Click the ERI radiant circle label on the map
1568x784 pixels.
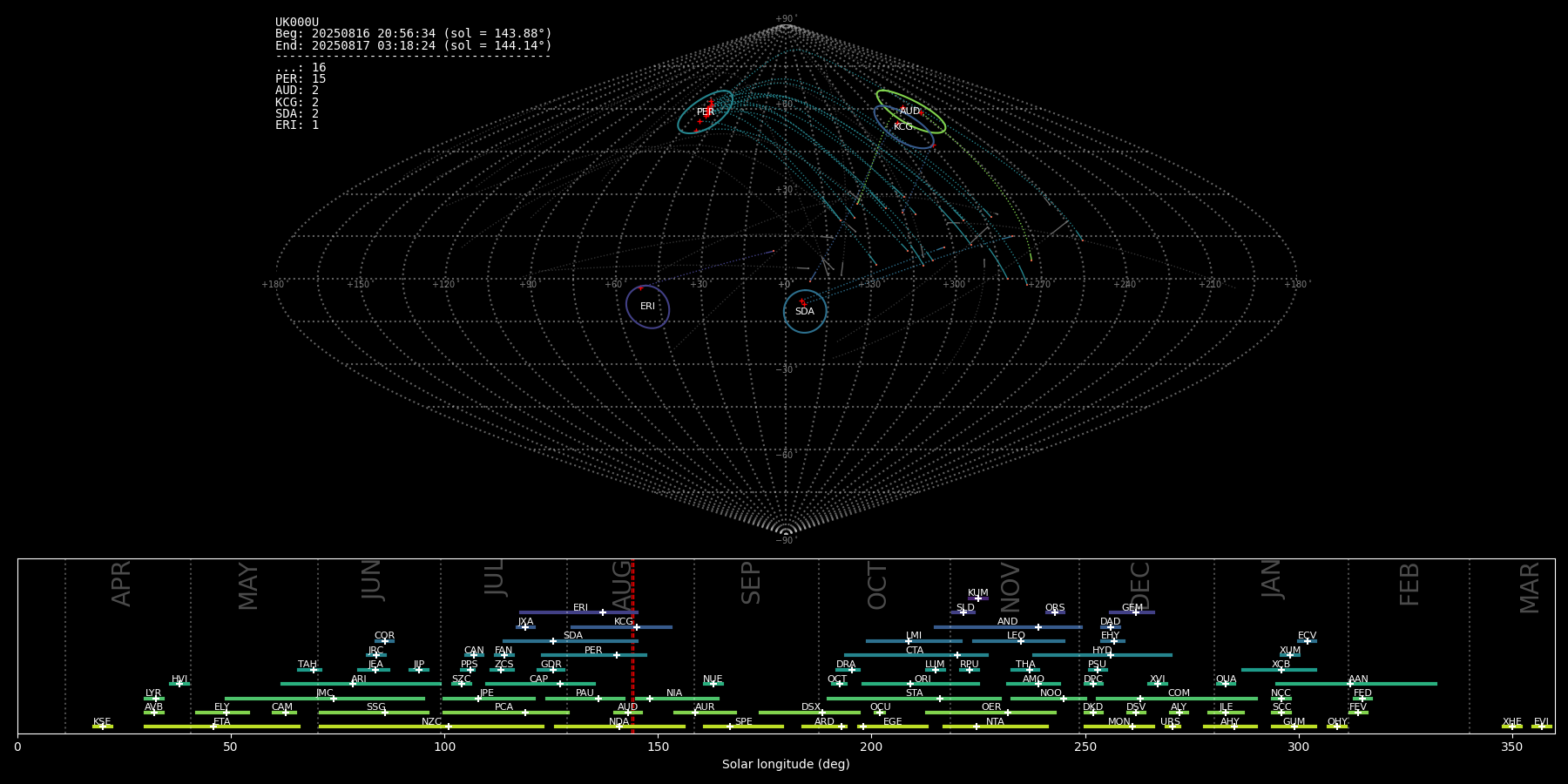(x=647, y=307)
